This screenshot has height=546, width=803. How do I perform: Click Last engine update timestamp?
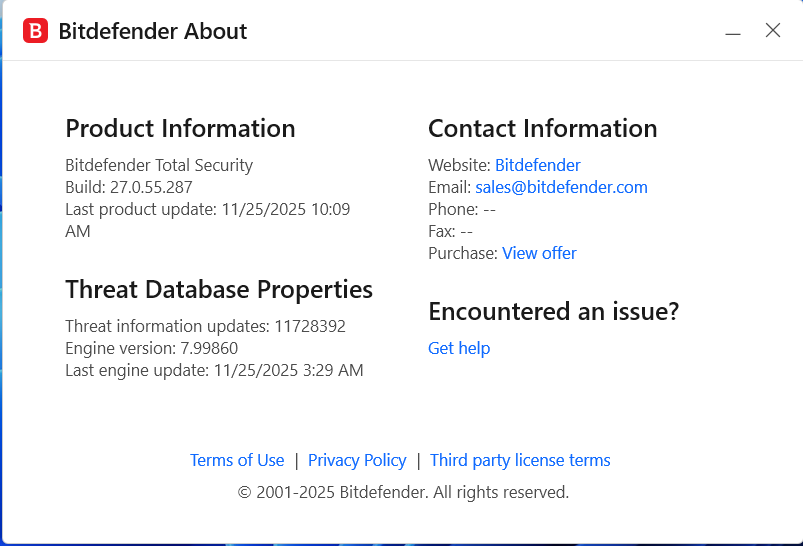(214, 370)
